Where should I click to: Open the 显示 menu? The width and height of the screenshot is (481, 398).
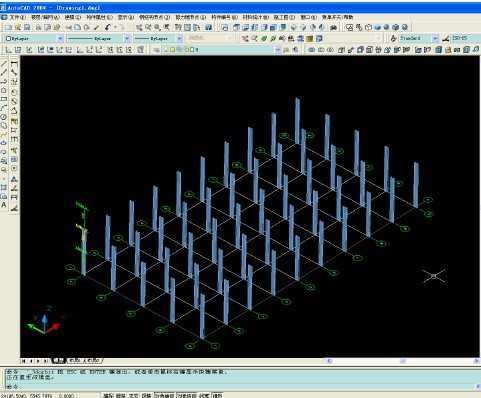[x=126, y=17]
